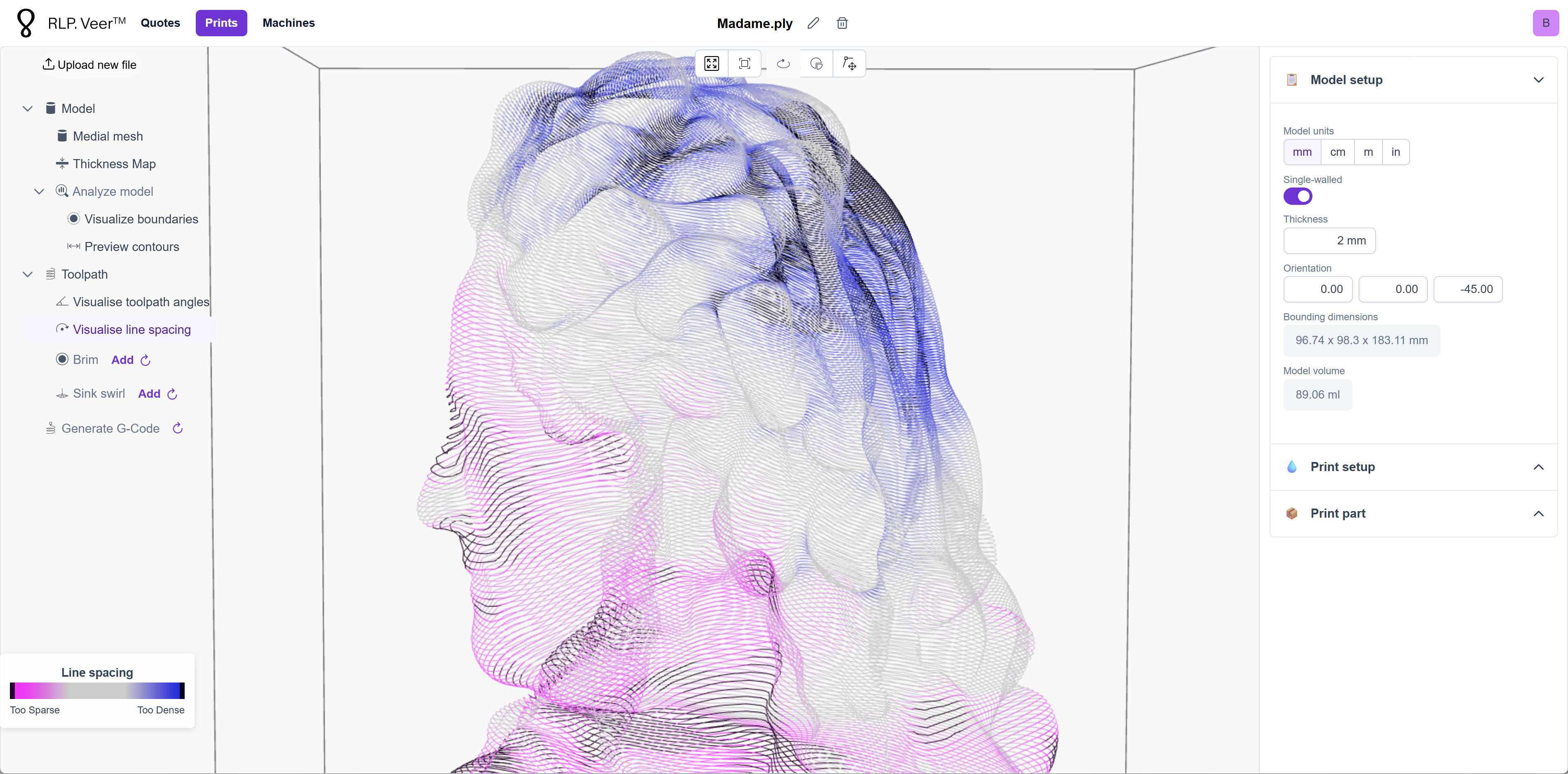1568x774 pixels.
Task: Collapse the Model setup panel
Action: [x=1538, y=80]
